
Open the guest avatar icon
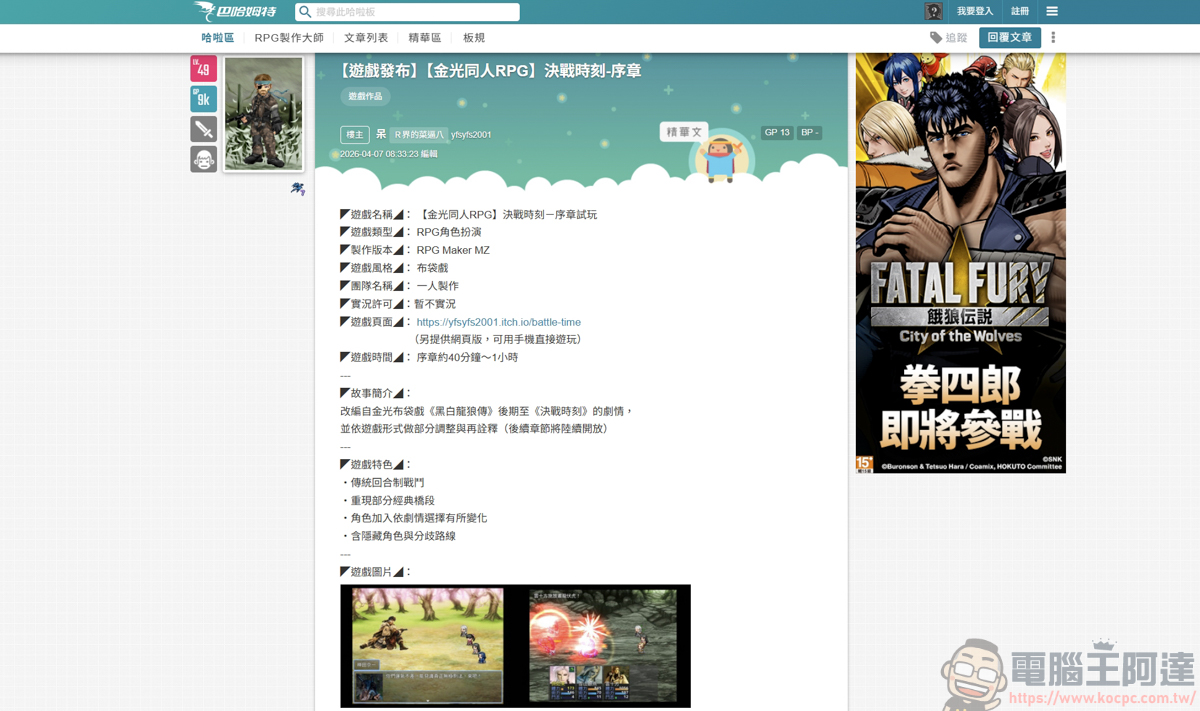pos(934,12)
